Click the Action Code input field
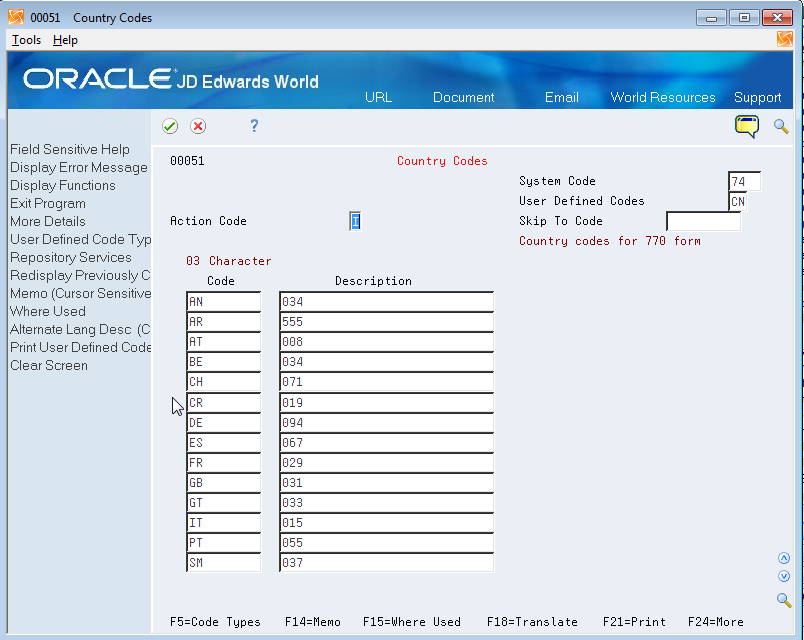Screen dimensions: 804x640 pyautogui.click(x=355, y=222)
